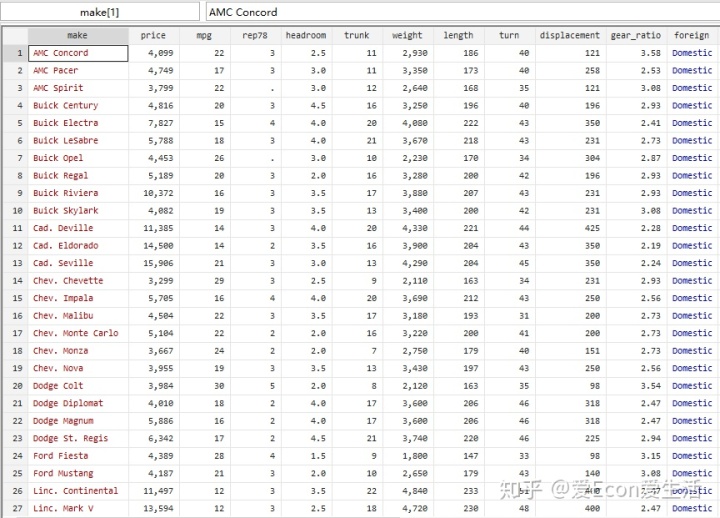The height and width of the screenshot is (518, 720).
Task: Select the length column header
Action: [459, 35]
